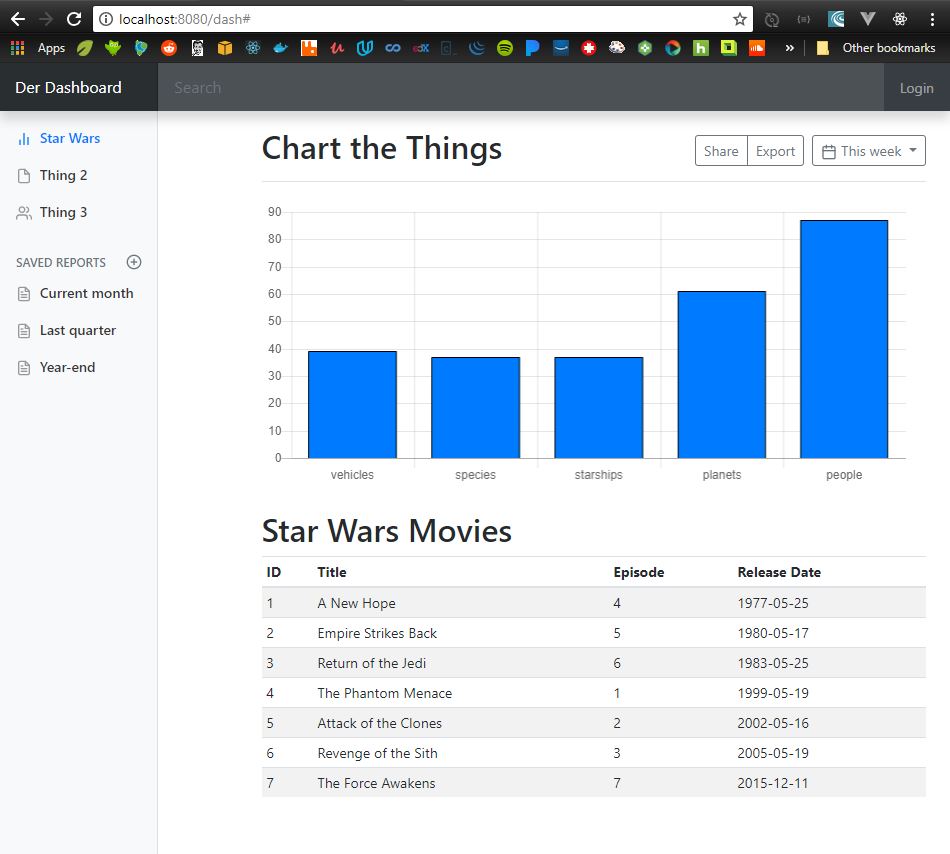
Task: Click the starships bar in chart
Action: 599,408
